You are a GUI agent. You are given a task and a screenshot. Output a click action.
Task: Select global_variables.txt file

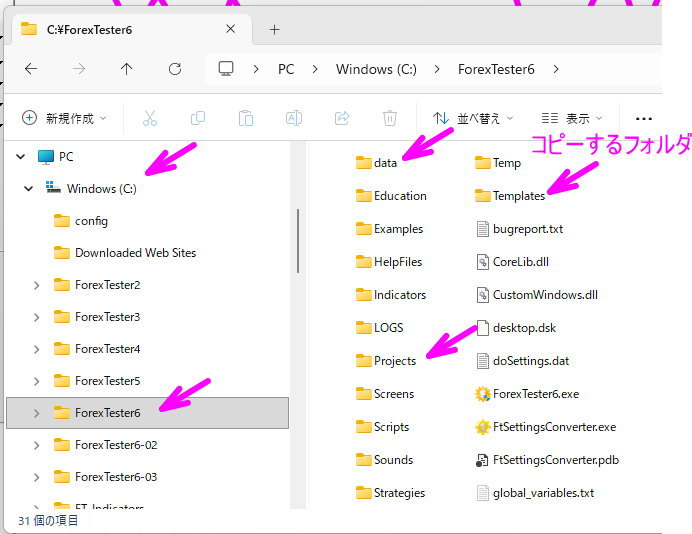point(535,493)
